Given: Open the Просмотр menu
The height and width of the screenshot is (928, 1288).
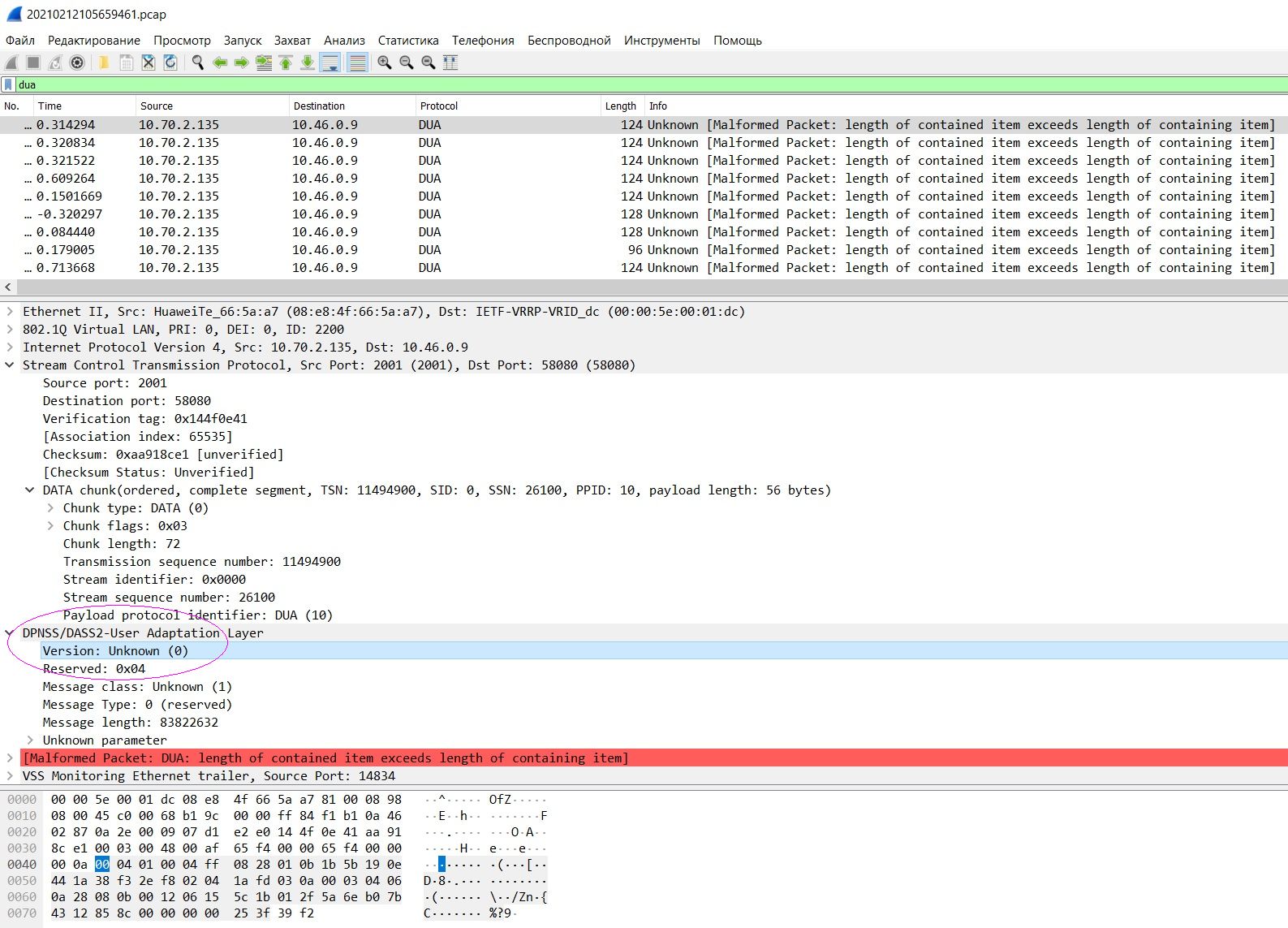Looking at the screenshot, I should click(x=182, y=40).
